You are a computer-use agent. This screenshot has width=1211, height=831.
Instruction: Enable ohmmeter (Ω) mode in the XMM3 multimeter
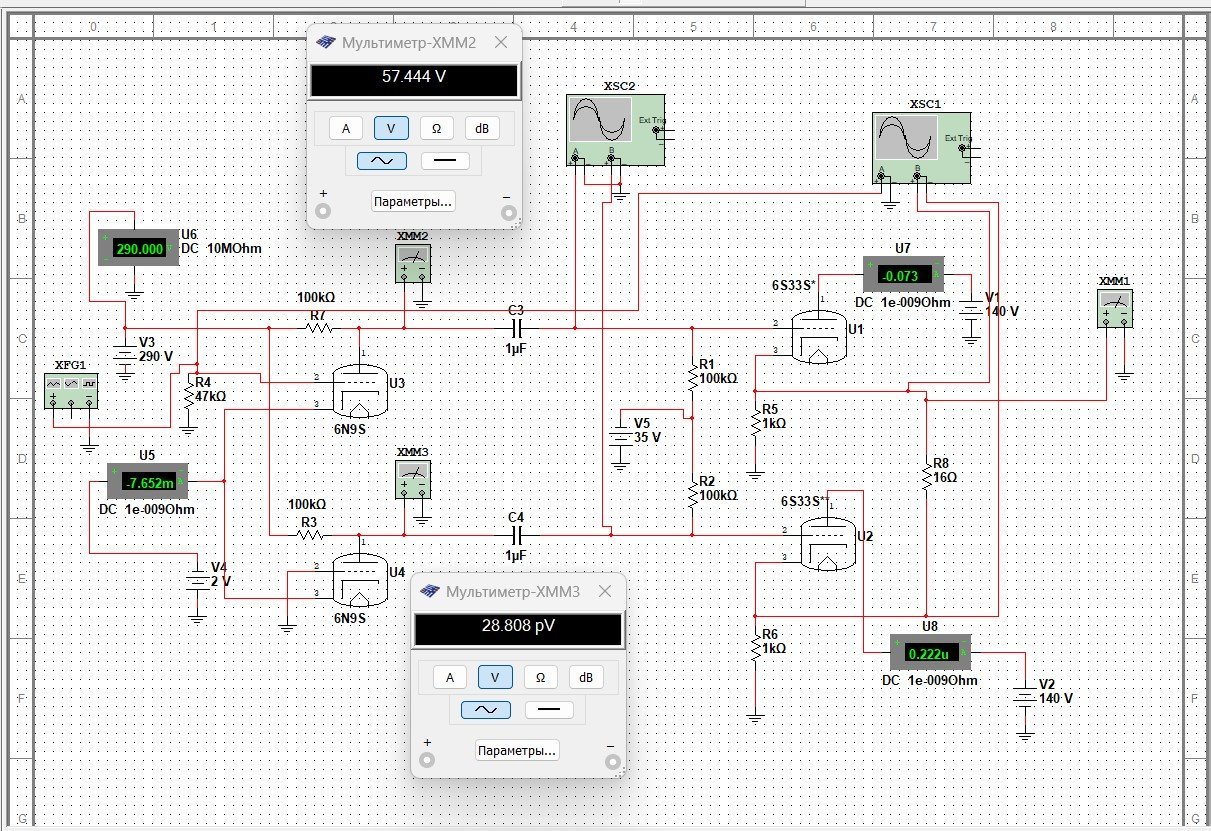pos(540,677)
